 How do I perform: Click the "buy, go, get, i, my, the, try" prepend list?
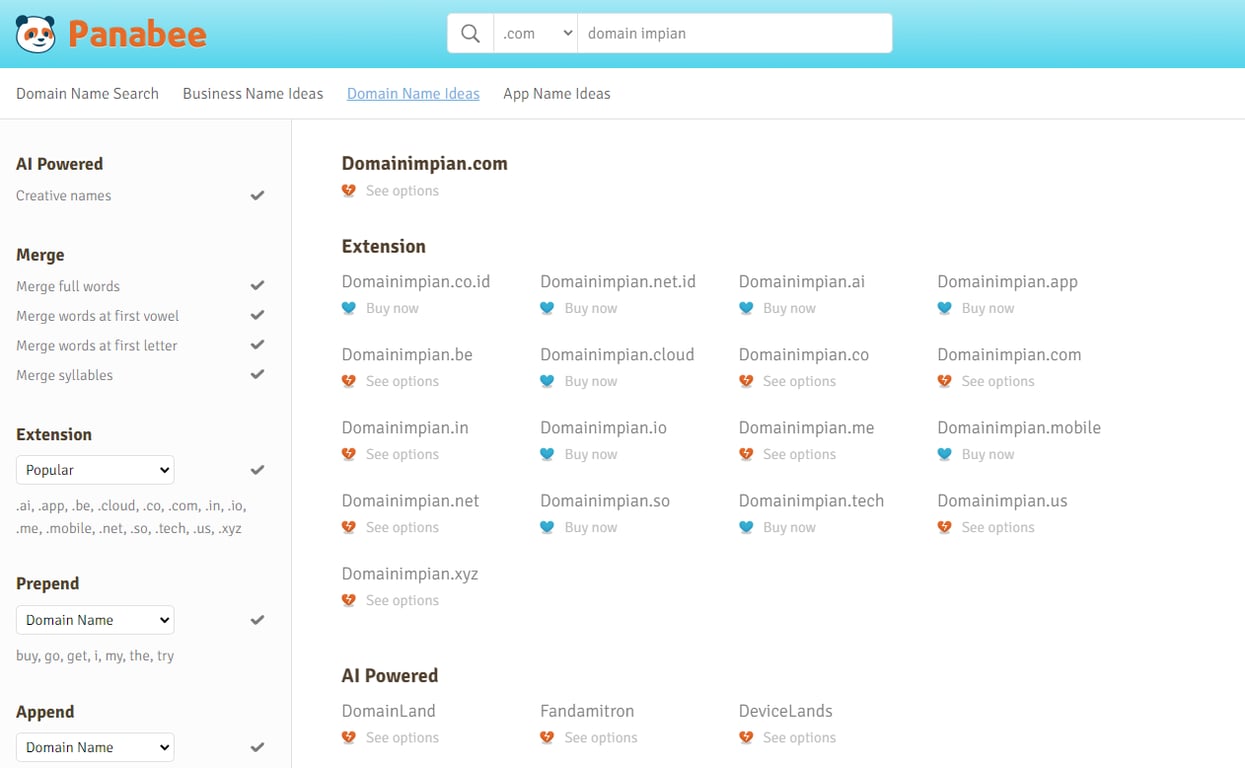click(95, 656)
